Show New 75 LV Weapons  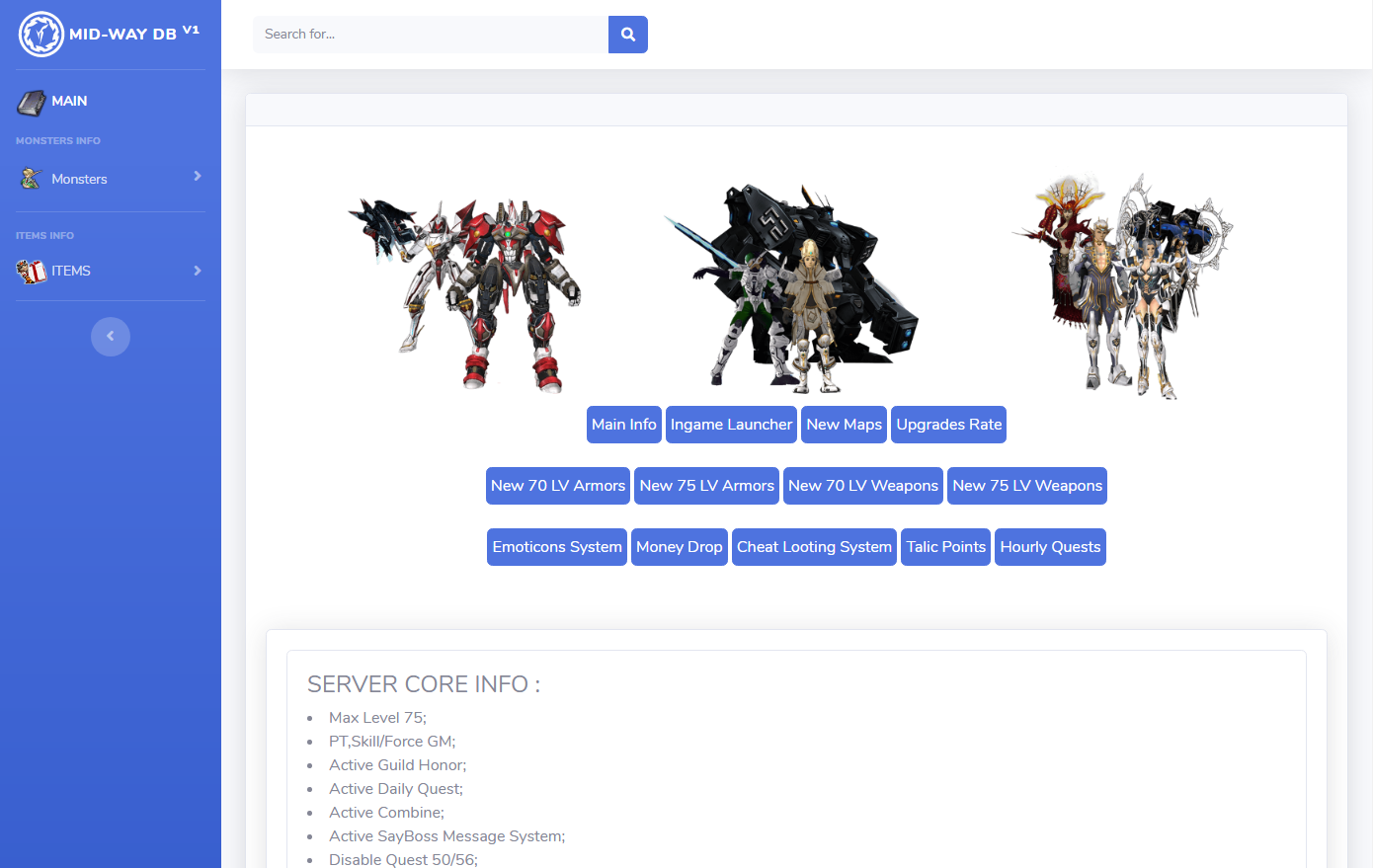click(1027, 486)
